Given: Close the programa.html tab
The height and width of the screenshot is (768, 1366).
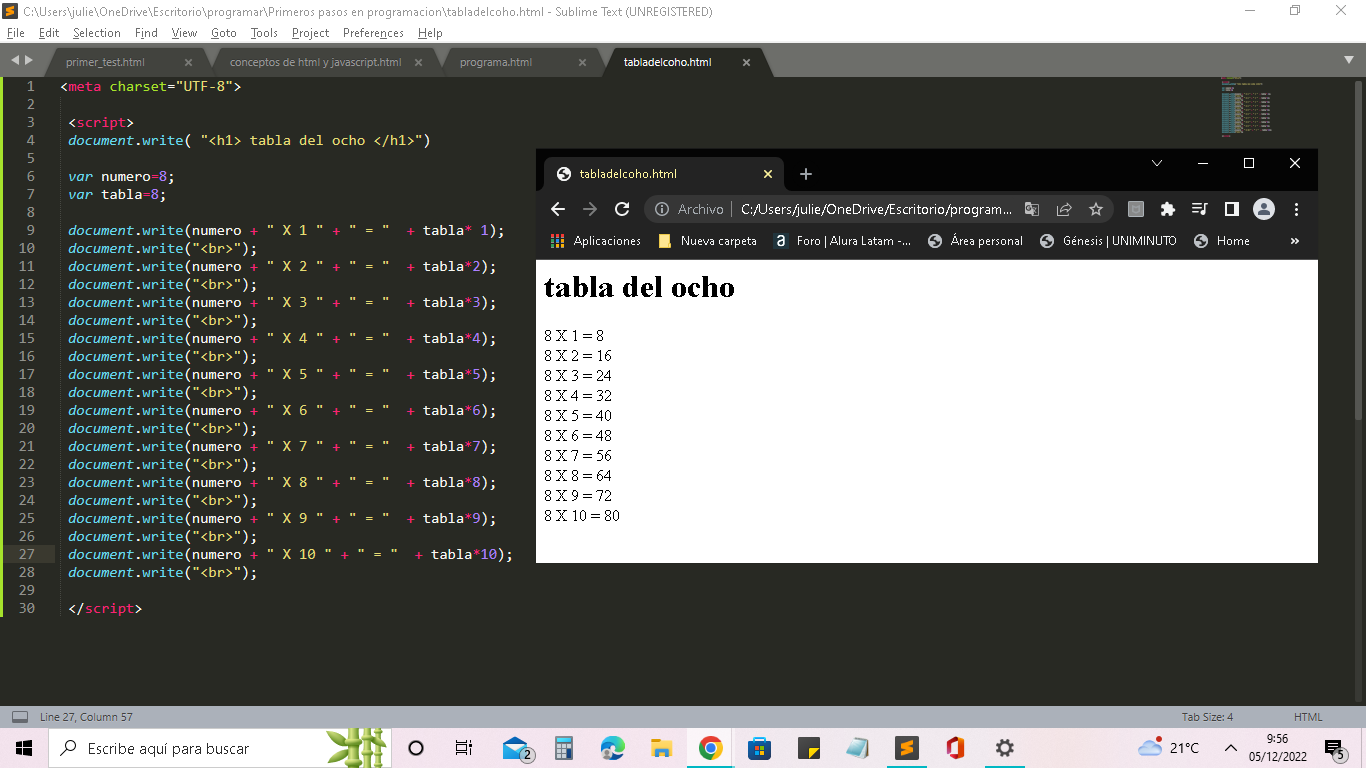Looking at the screenshot, I should tap(582, 62).
